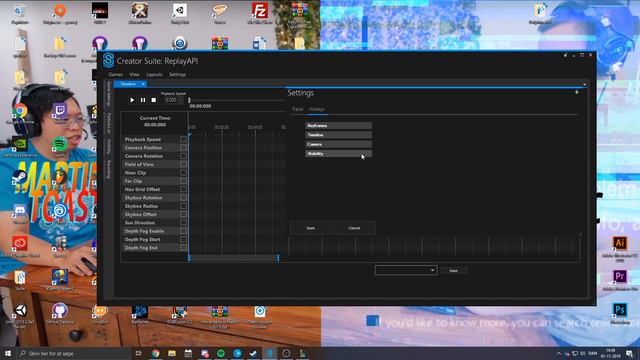Open Task View from the taskbar
The image size is (640, 360).
click(138, 353)
